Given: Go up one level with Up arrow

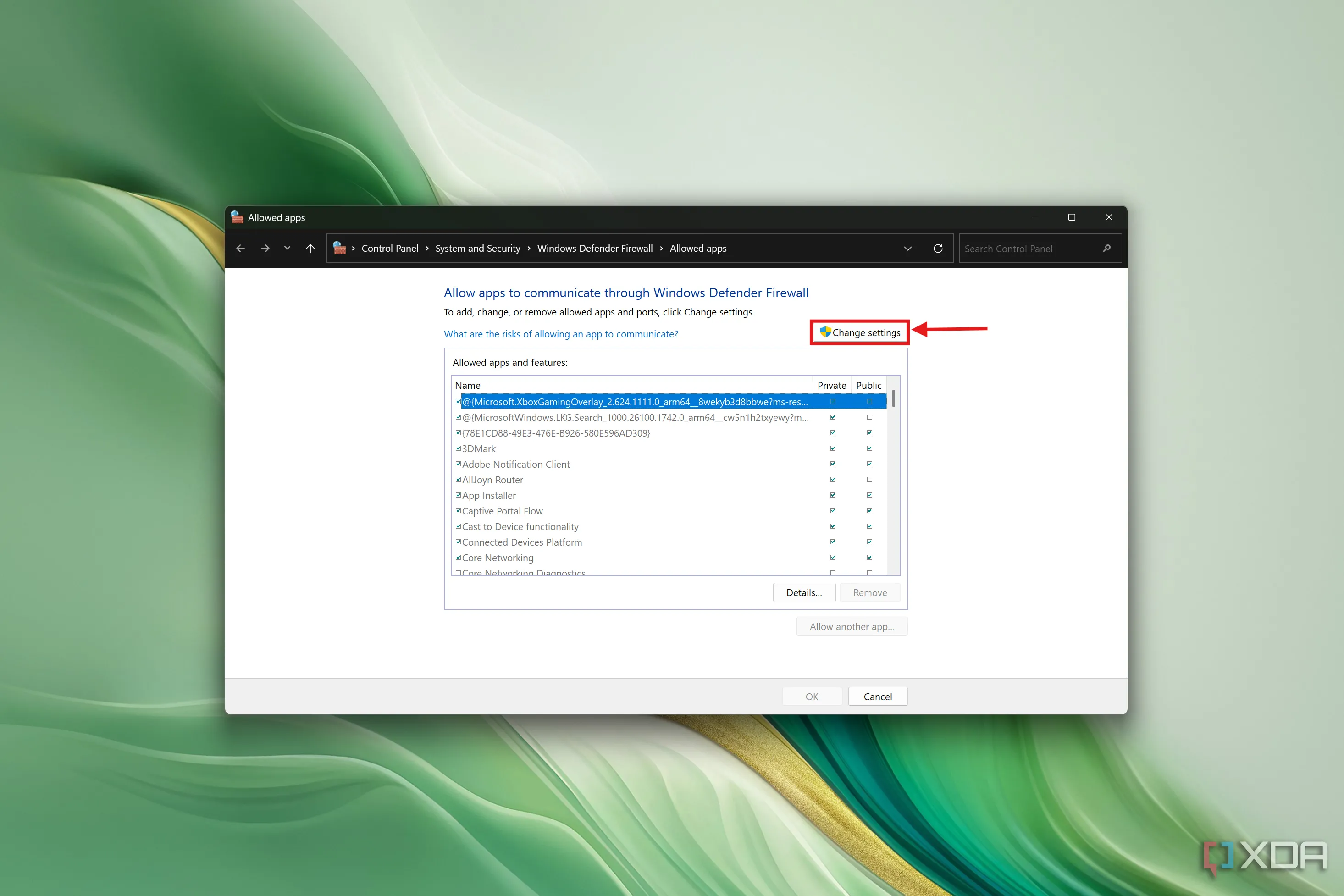Looking at the screenshot, I should point(310,249).
